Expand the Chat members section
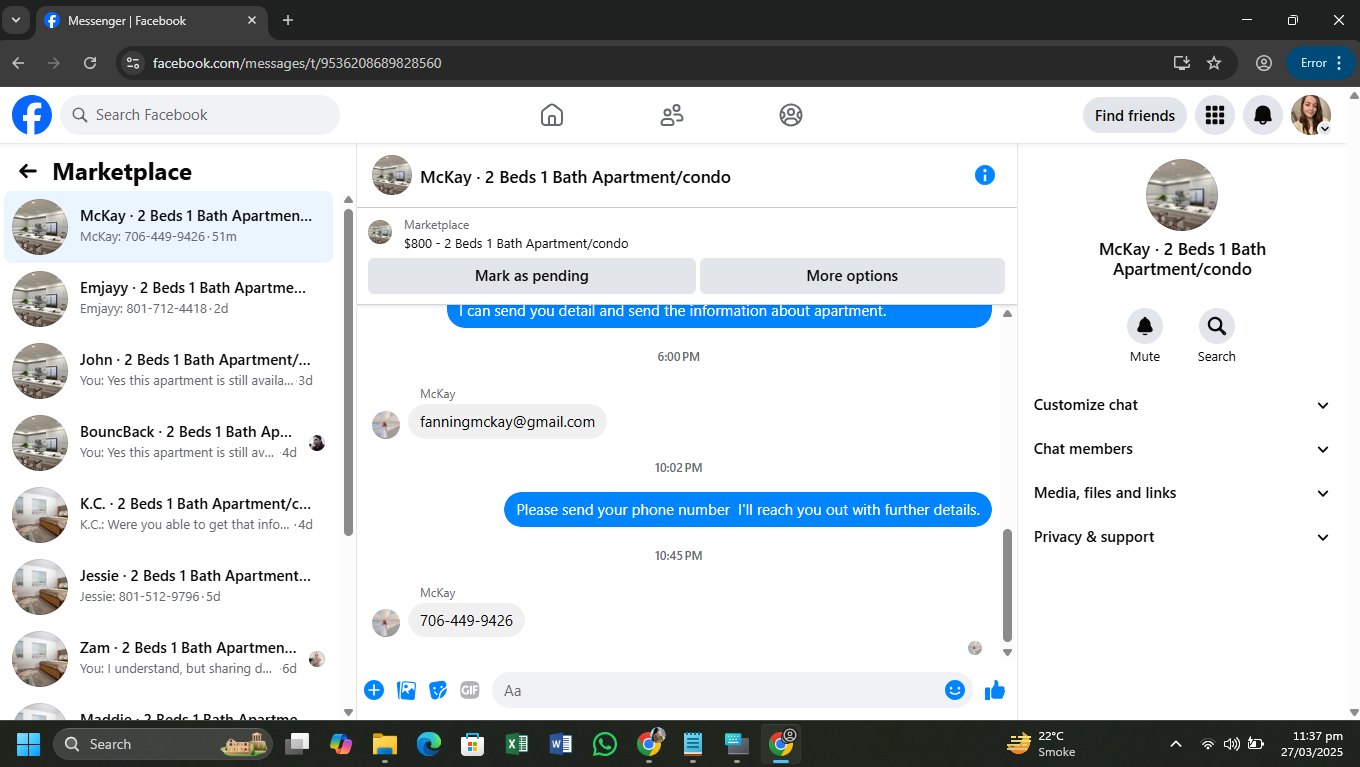The width and height of the screenshot is (1360, 767). [1182, 449]
